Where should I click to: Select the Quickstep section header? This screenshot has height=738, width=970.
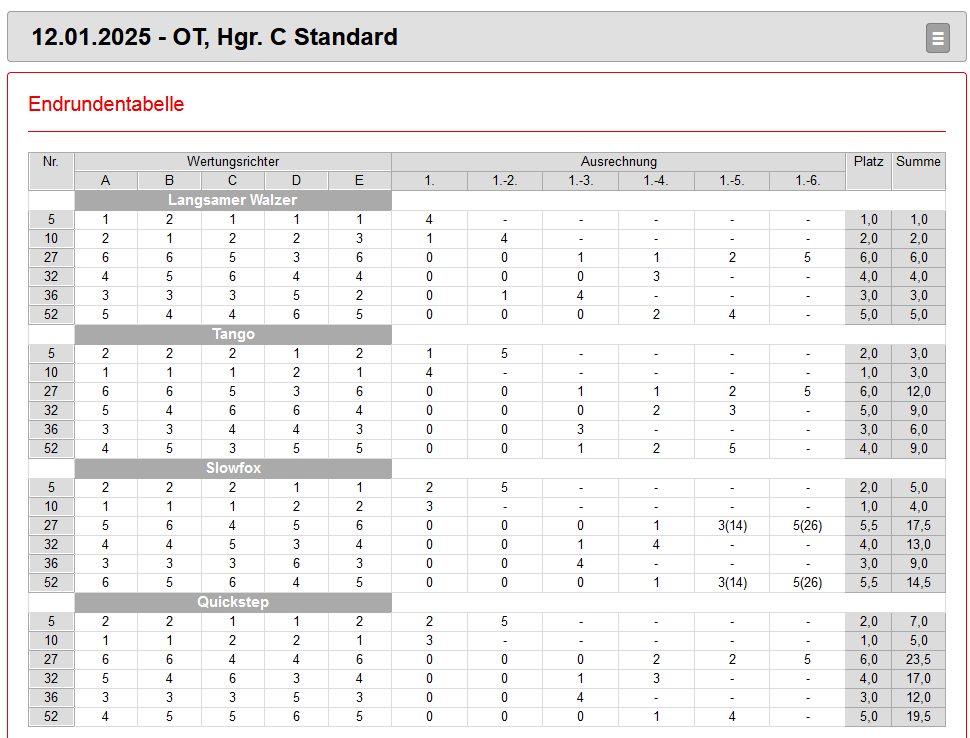pyautogui.click(x=232, y=602)
